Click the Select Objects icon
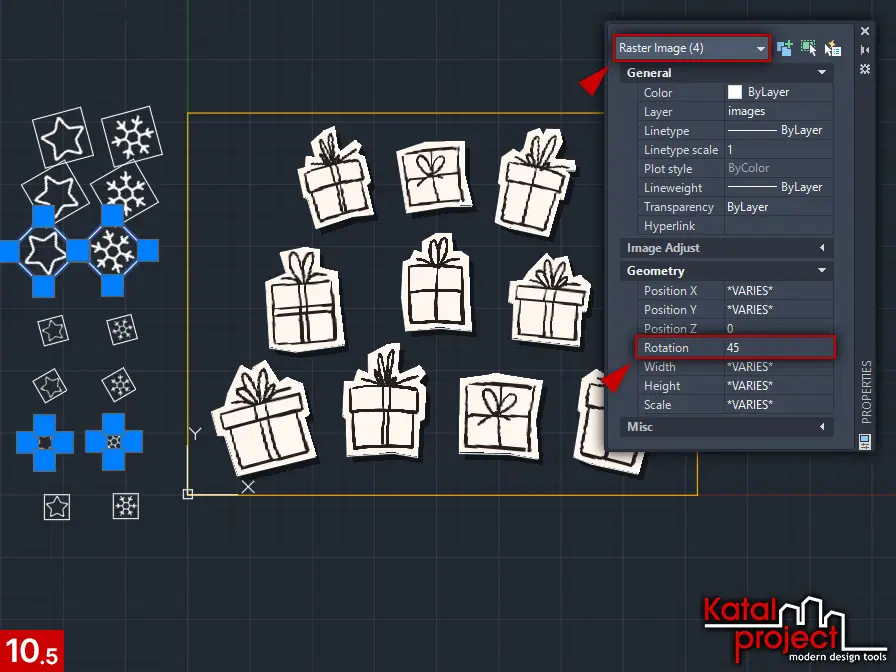 click(x=809, y=48)
